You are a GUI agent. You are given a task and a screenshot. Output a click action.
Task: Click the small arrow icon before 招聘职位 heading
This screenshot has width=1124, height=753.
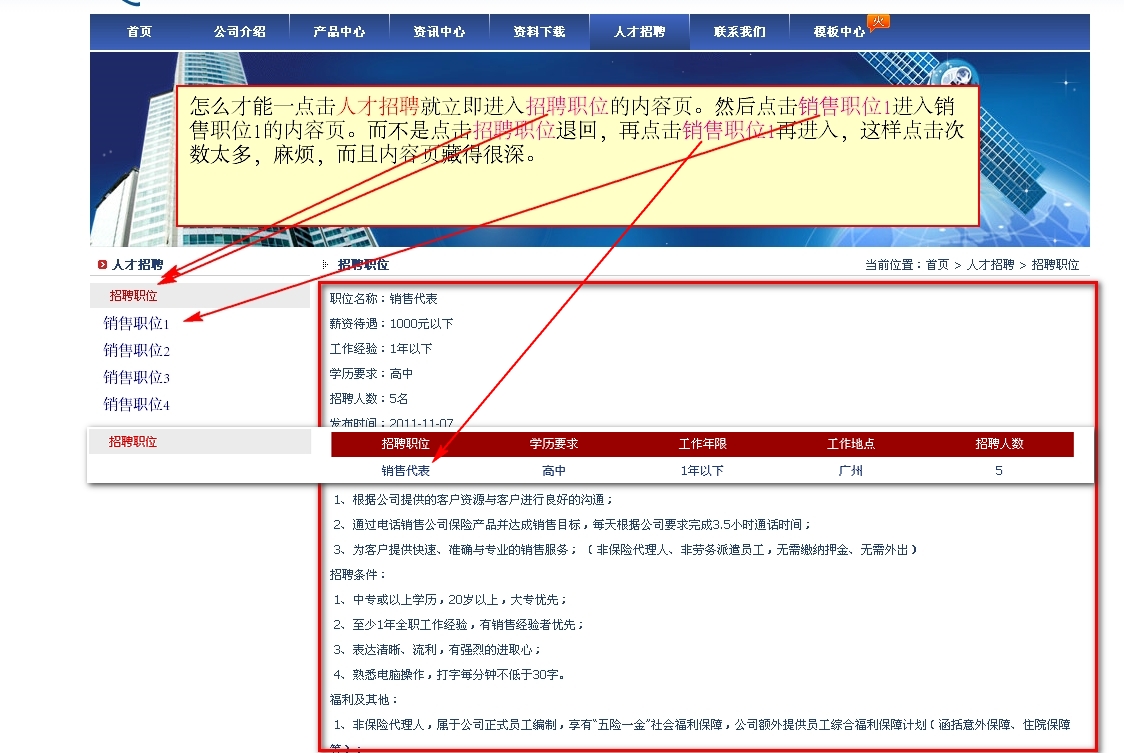pyautogui.click(x=325, y=265)
